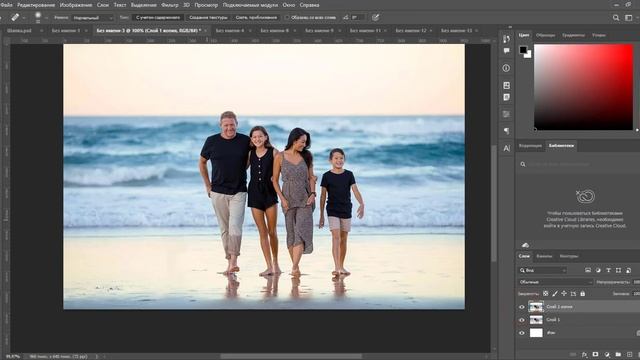The height and width of the screenshot is (360, 640).
Task: Select the С учетом содержимого type option
Action: 158,18
